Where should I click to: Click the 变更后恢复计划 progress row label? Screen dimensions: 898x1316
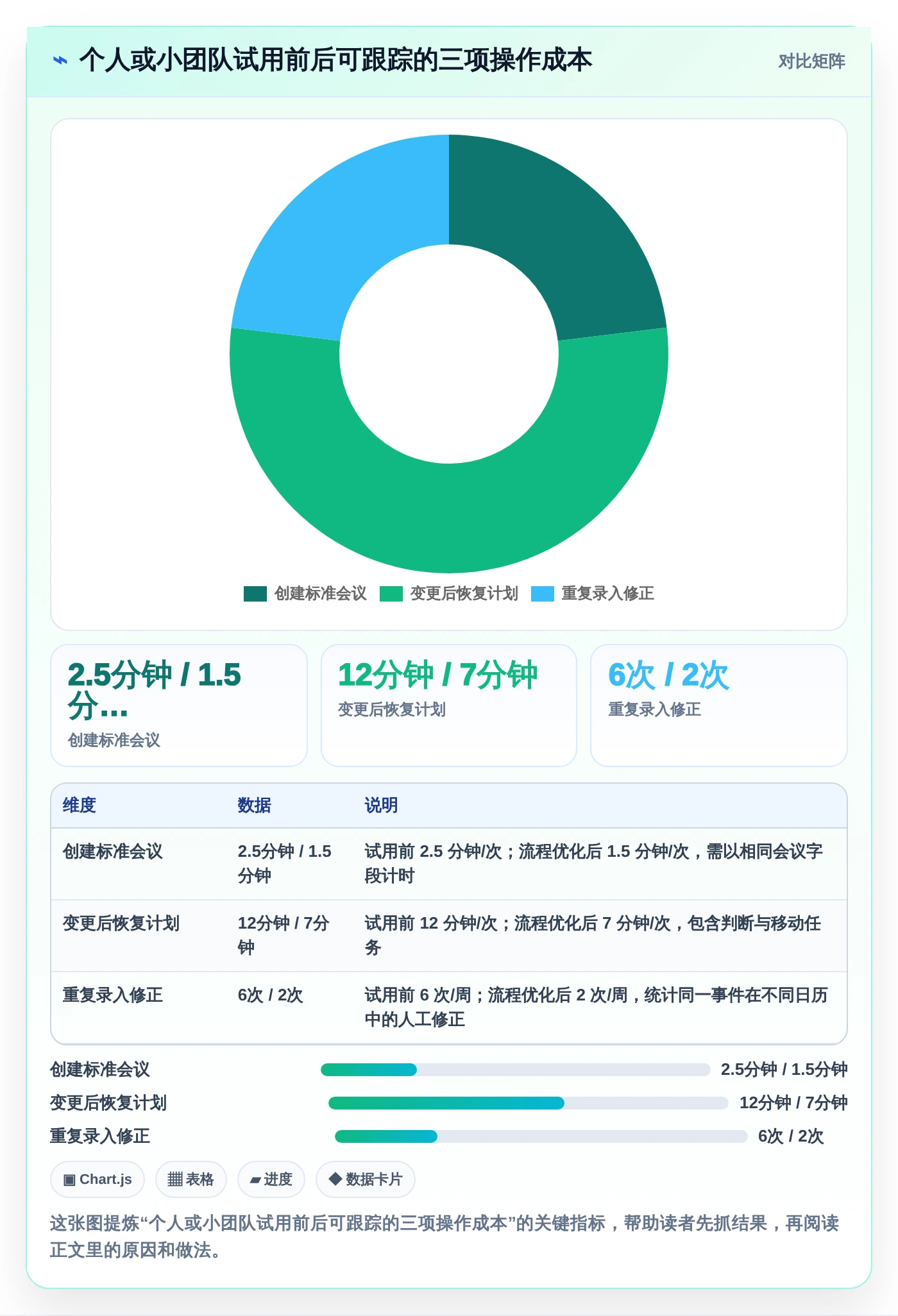point(108,1103)
